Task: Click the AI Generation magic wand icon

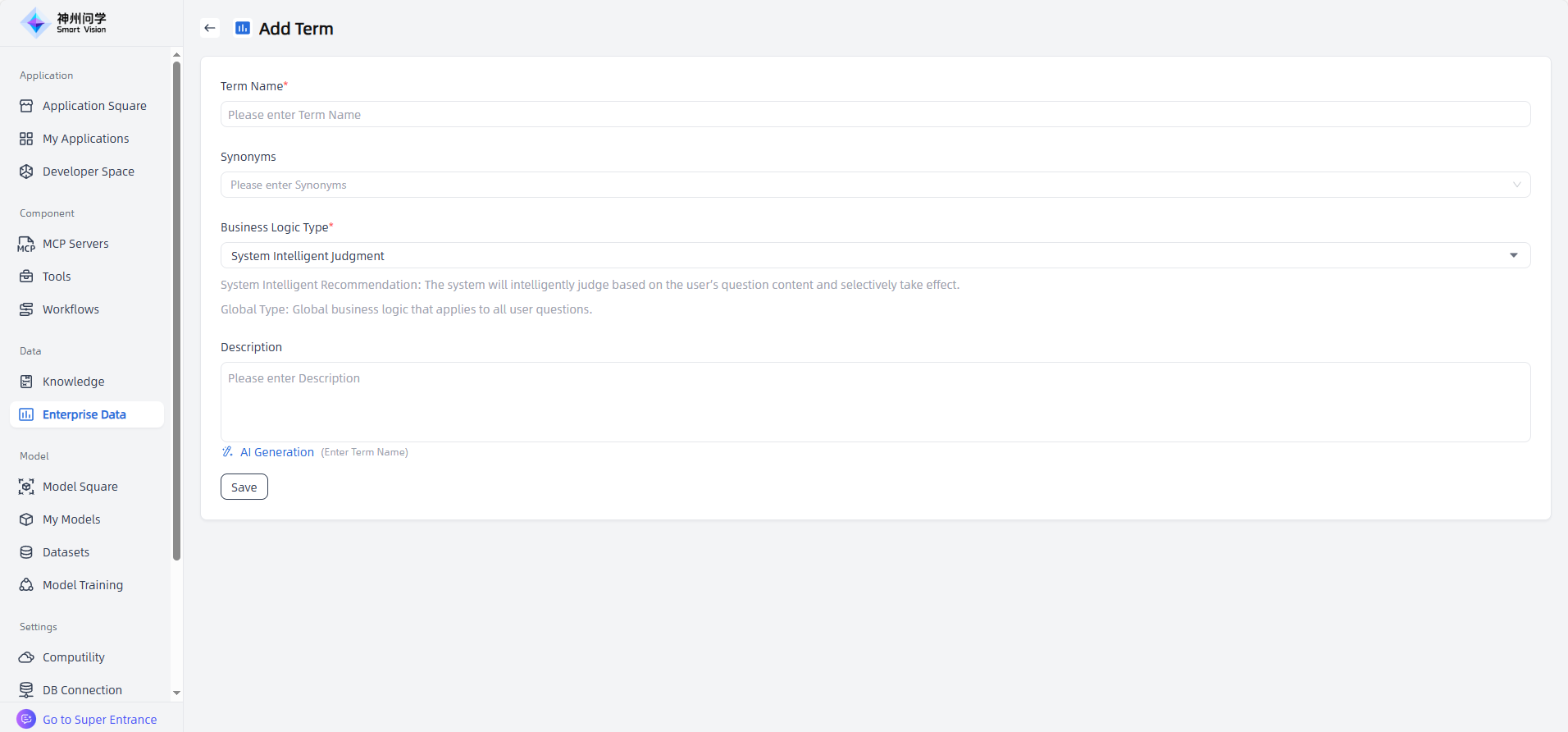Action: coord(227,452)
